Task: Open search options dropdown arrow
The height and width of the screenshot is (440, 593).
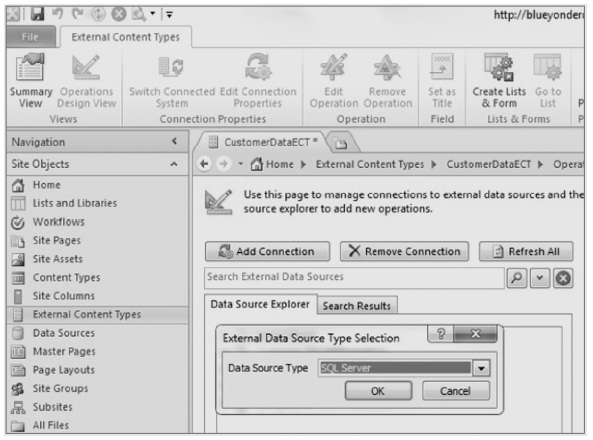Action: point(540,278)
